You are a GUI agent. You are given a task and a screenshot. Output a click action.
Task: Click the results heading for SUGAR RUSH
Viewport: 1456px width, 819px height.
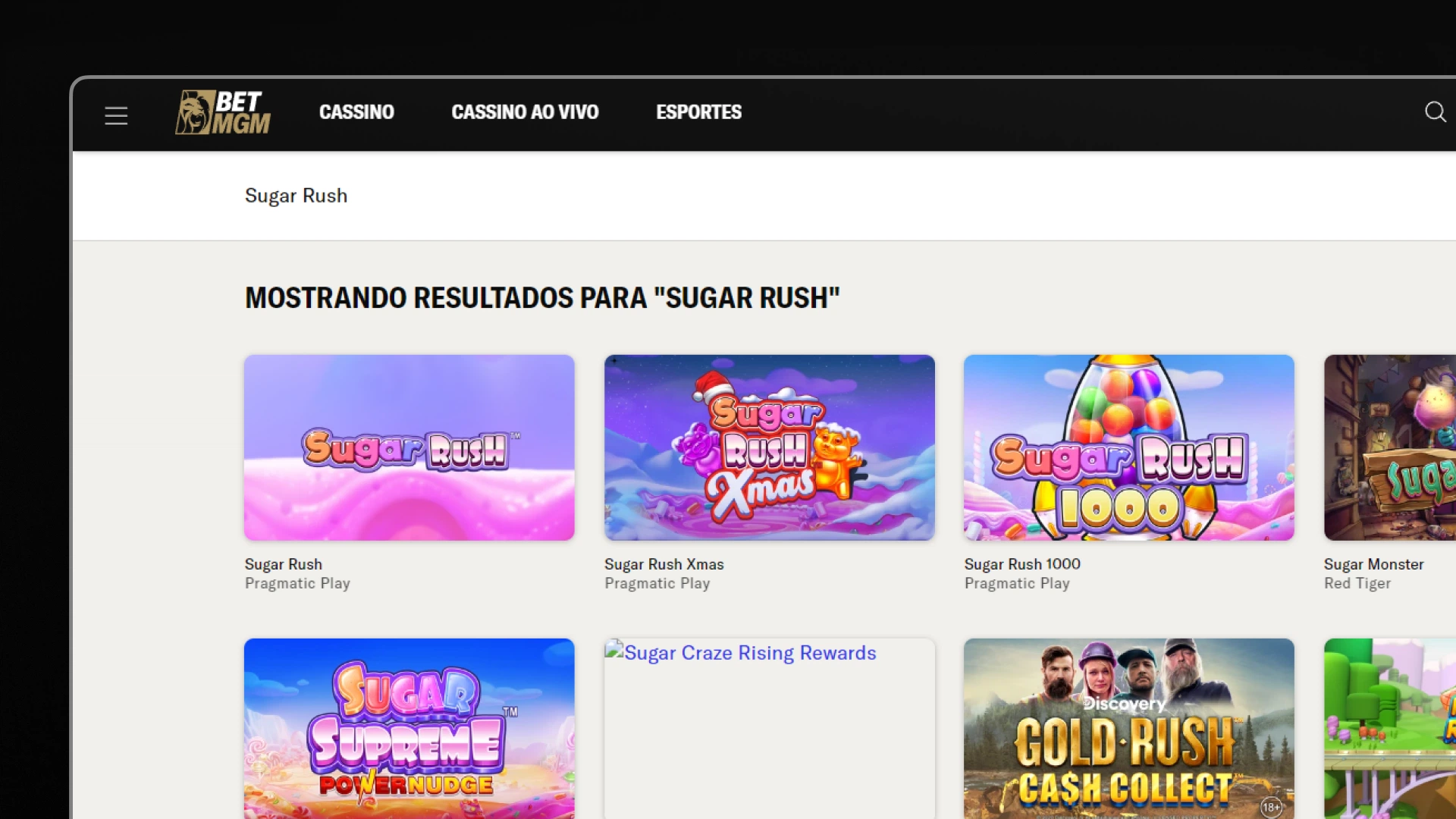[x=542, y=298]
